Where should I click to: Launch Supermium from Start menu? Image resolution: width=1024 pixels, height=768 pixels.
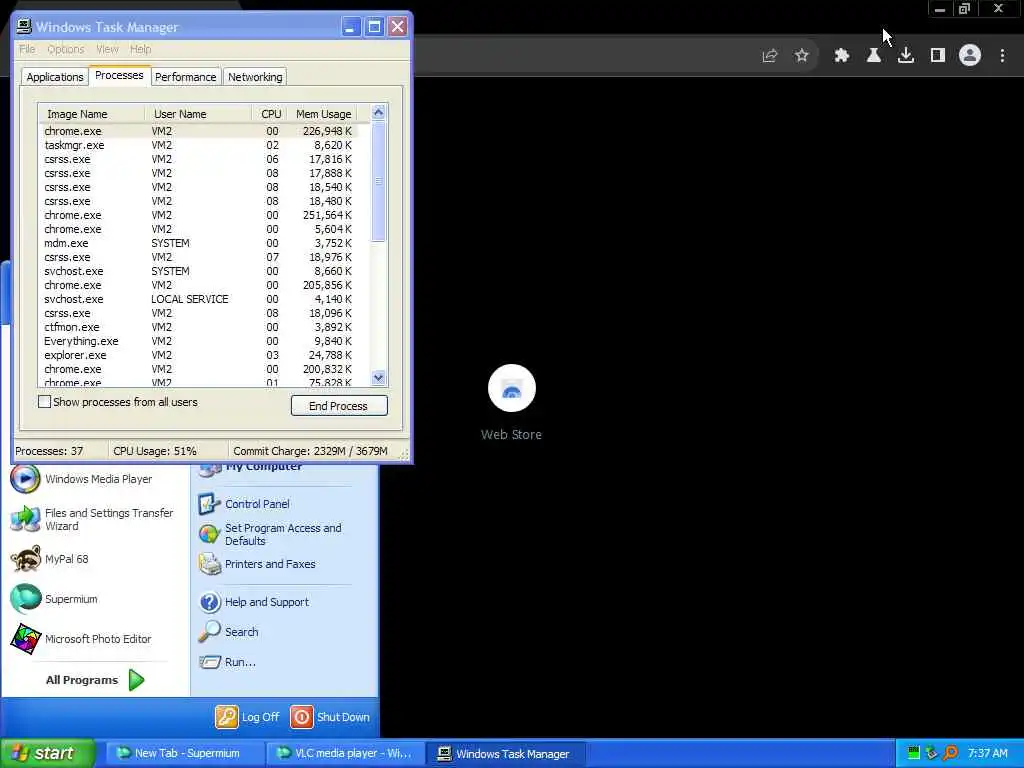pos(54,599)
